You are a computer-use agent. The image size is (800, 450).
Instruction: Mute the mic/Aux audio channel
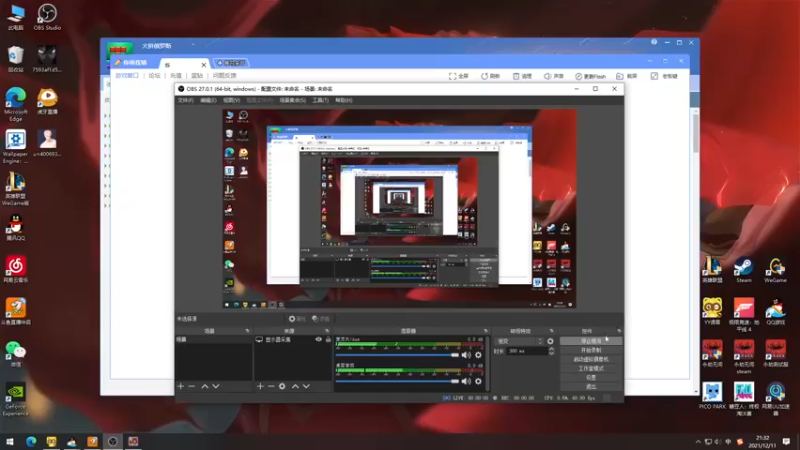point(466,355)
